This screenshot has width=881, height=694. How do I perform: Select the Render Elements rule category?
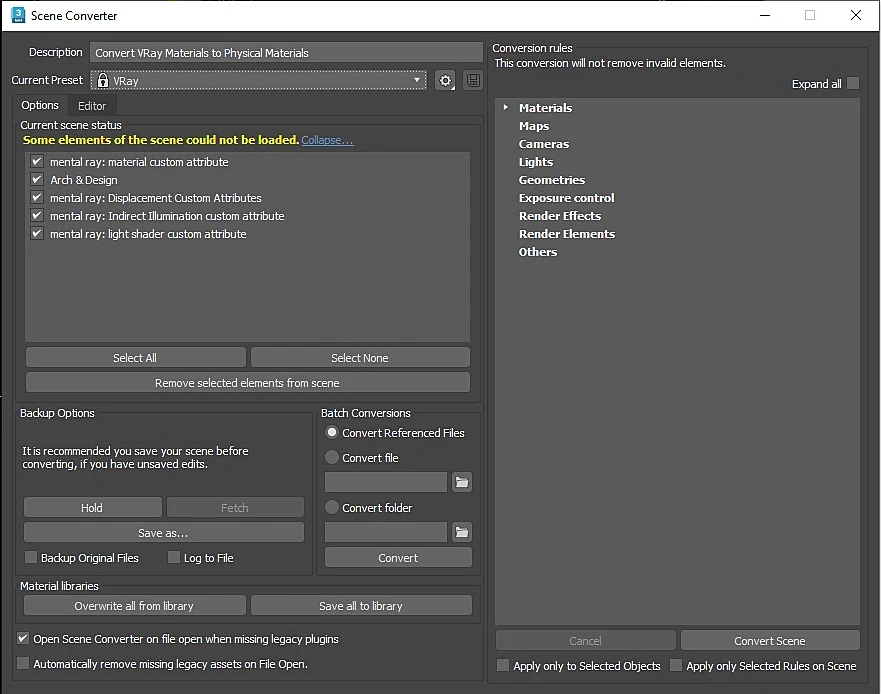(567, 234)
